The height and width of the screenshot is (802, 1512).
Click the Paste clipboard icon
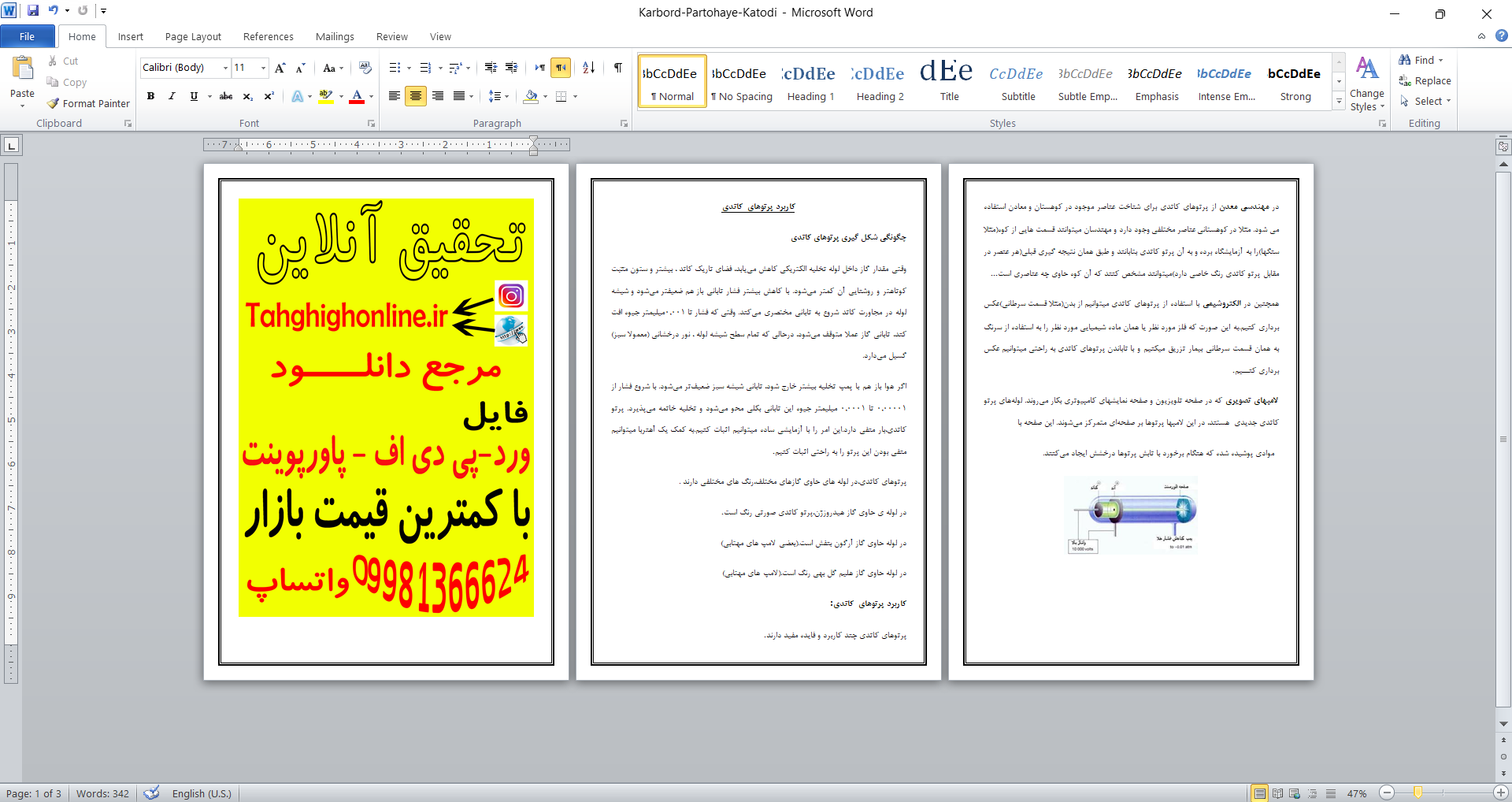click(x=22, y=69)
